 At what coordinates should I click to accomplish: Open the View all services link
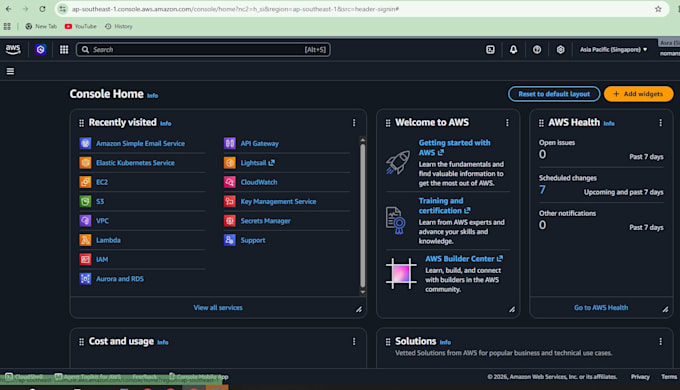tap(218, 308)
